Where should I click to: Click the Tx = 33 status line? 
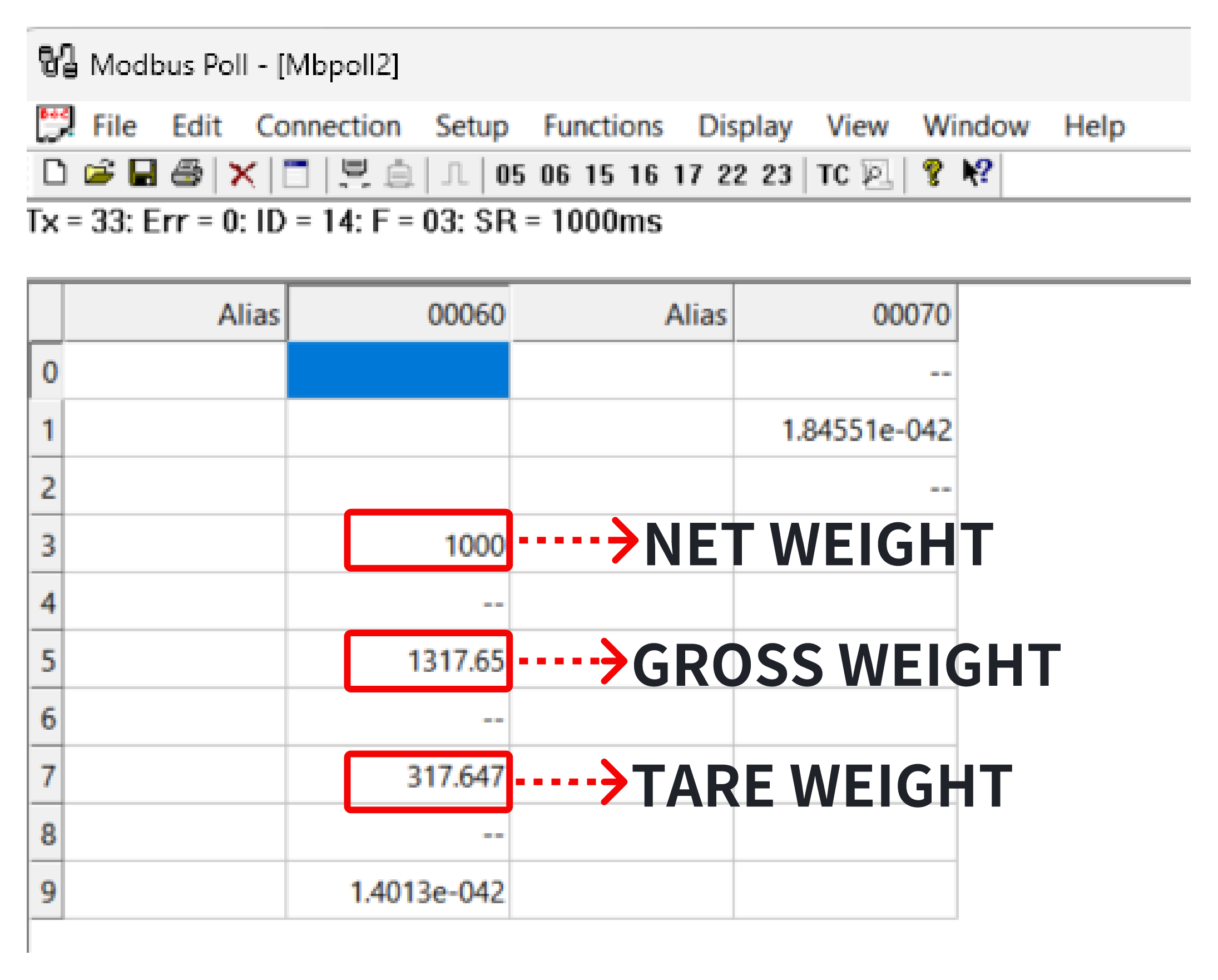[x=345, y=221]
